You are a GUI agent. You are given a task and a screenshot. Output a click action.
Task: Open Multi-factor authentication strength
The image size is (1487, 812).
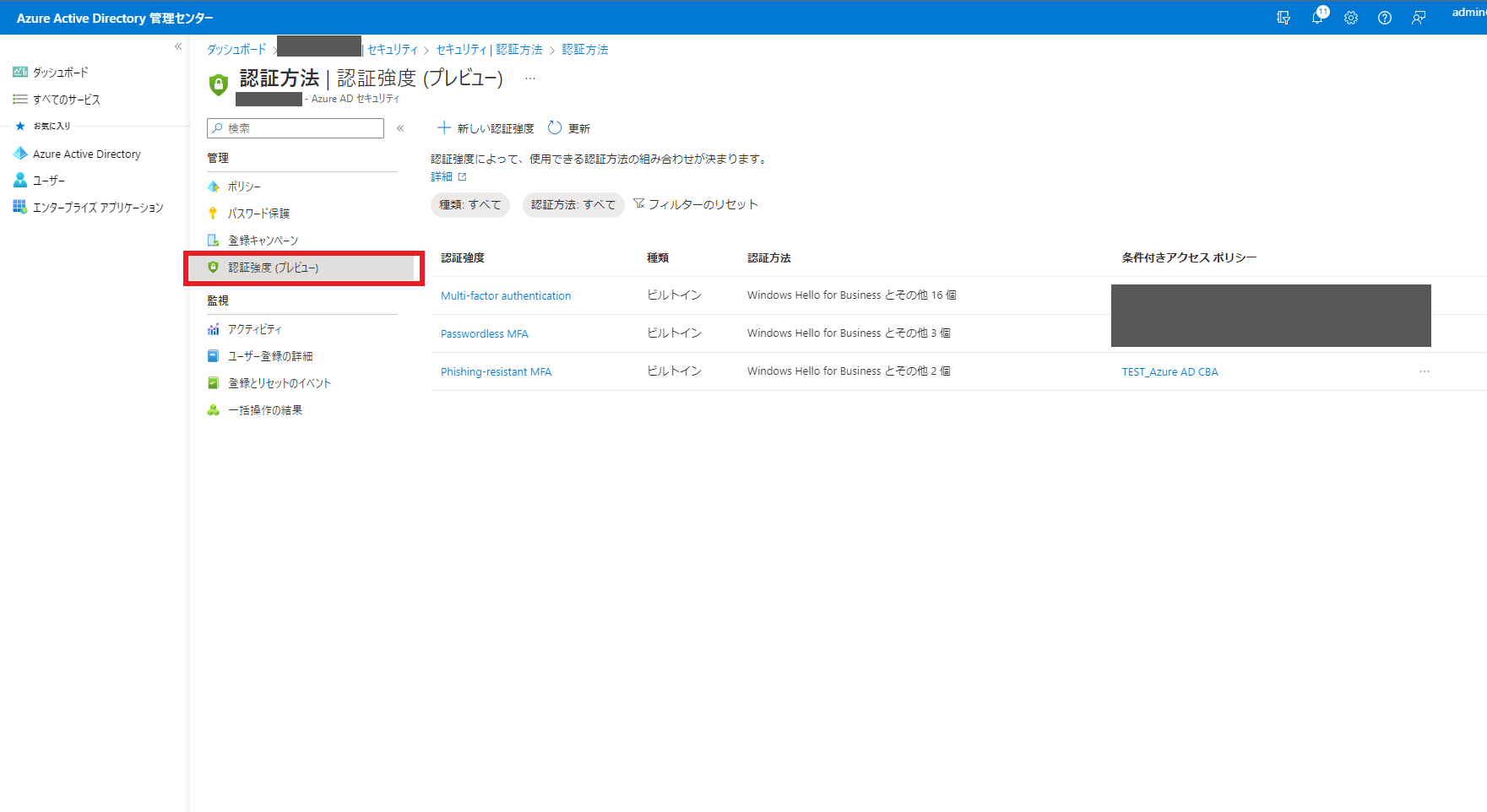506,296
